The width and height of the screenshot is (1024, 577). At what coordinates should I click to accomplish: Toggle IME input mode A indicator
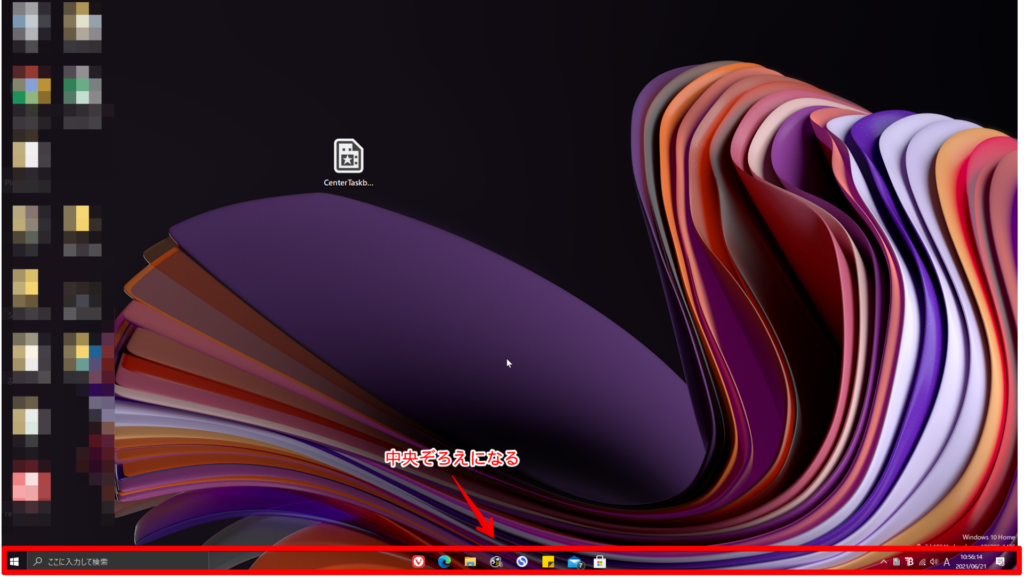point(947,562)
